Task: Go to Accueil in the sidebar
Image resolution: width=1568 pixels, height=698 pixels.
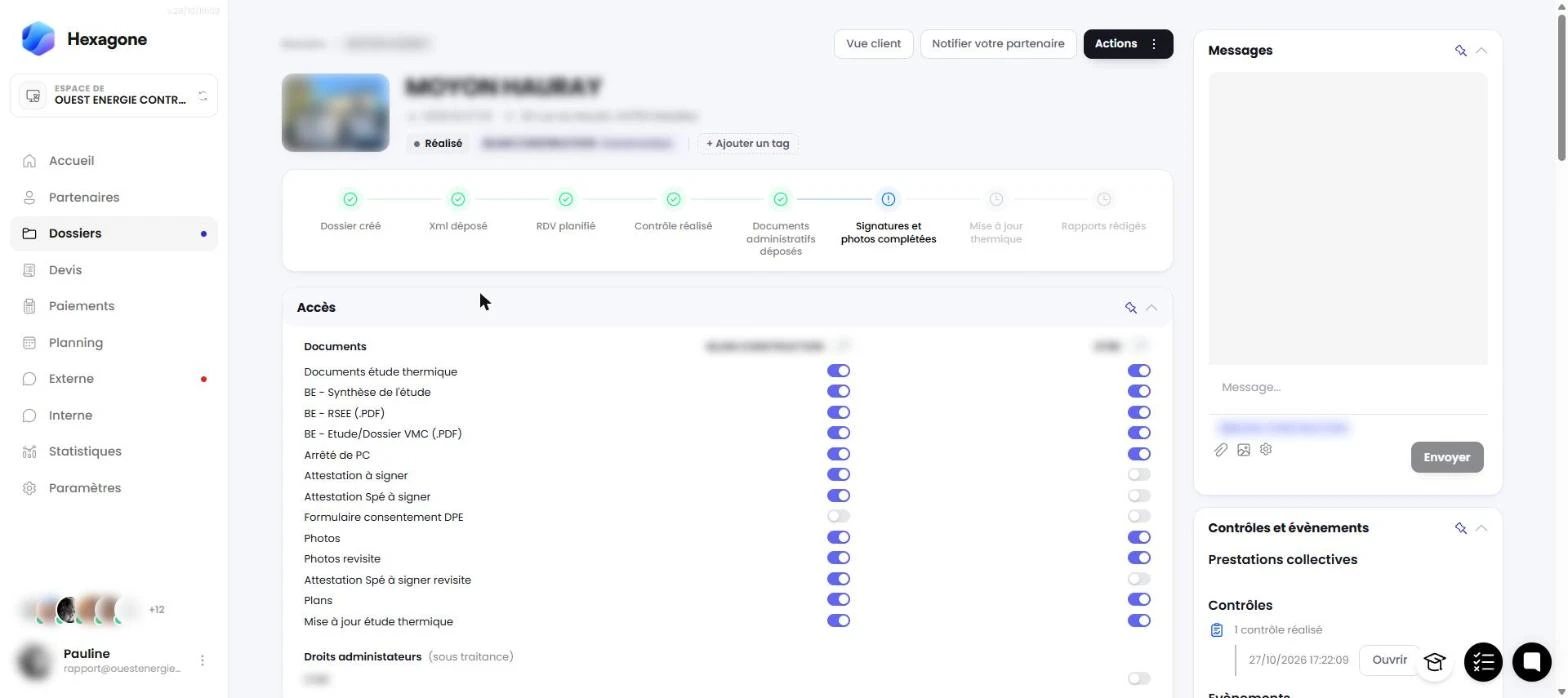Action: 114,161
